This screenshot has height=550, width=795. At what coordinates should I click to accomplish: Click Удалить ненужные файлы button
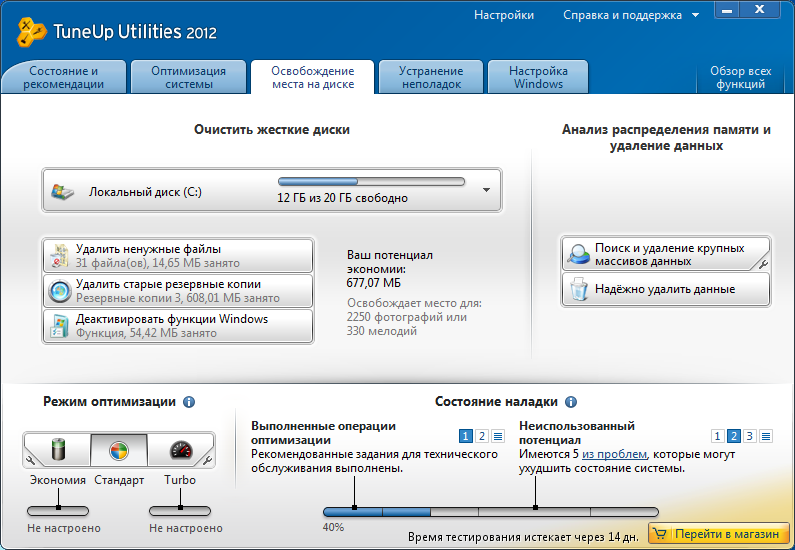178,255
